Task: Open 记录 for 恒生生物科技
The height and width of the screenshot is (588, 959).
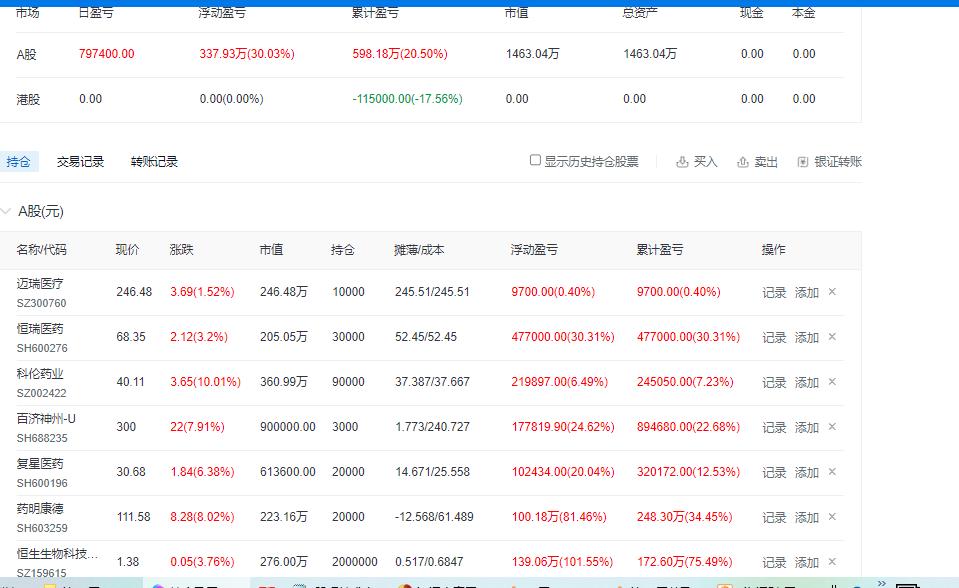Action: click(x=774, y=562)
